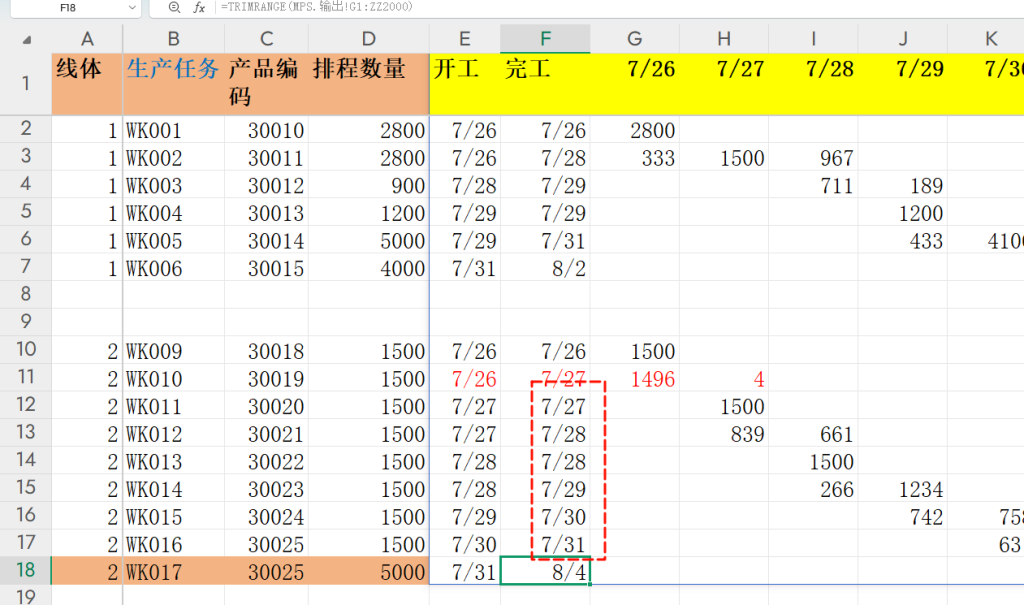Click product code 30010
The image size is (1024, 605).
266,130
